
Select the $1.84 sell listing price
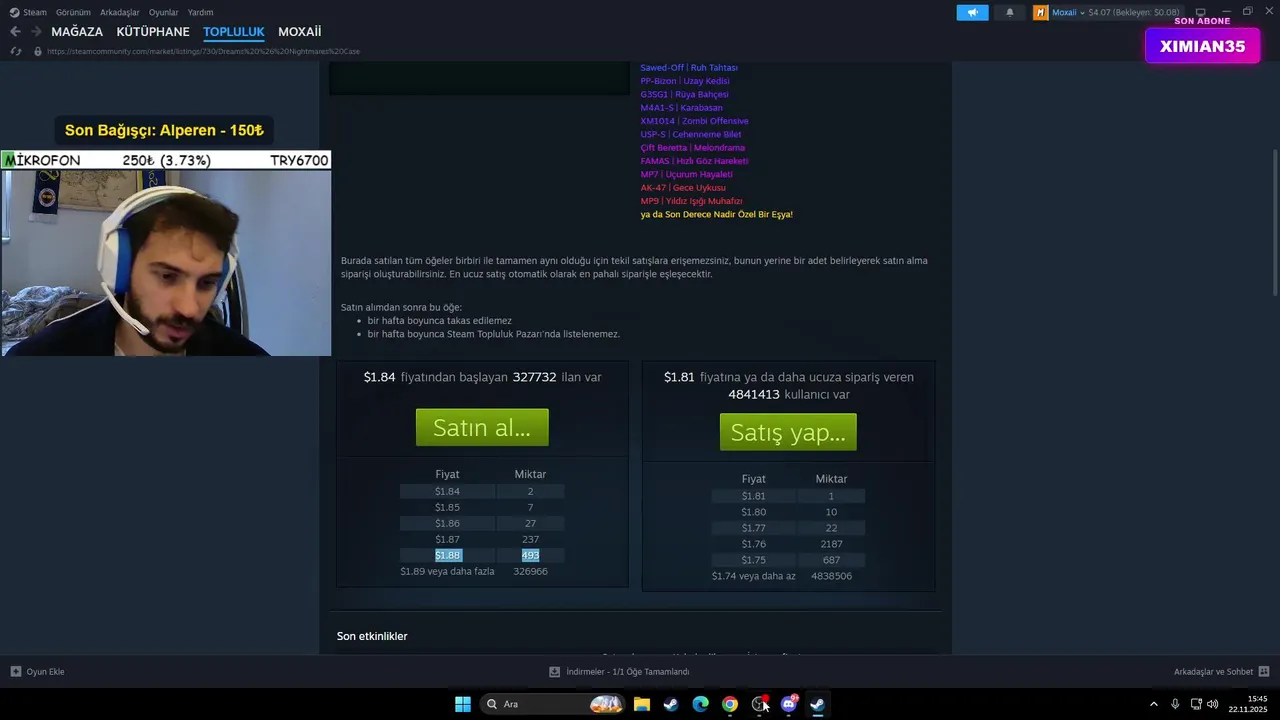click(447, 491)
